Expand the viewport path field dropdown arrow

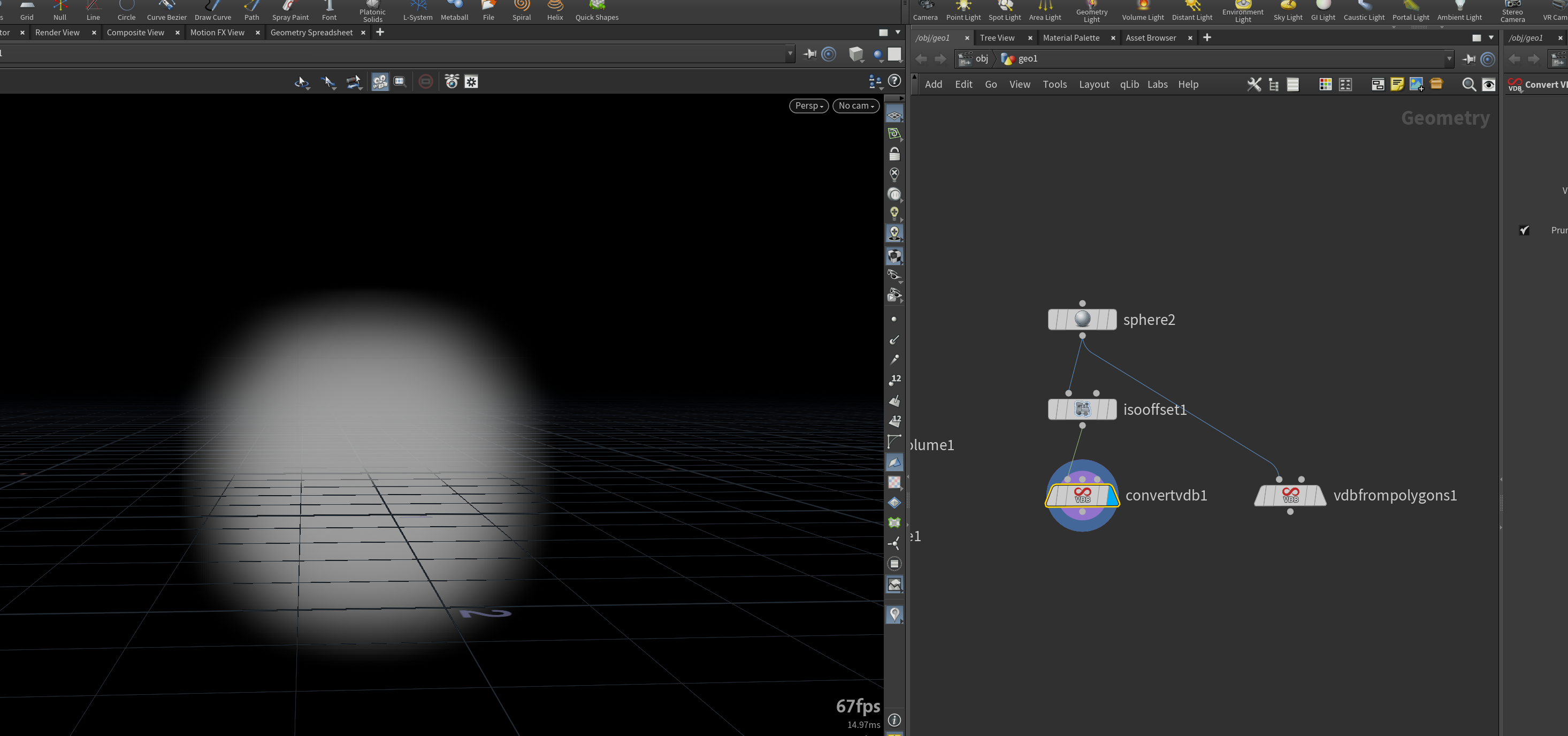point(790,54)
